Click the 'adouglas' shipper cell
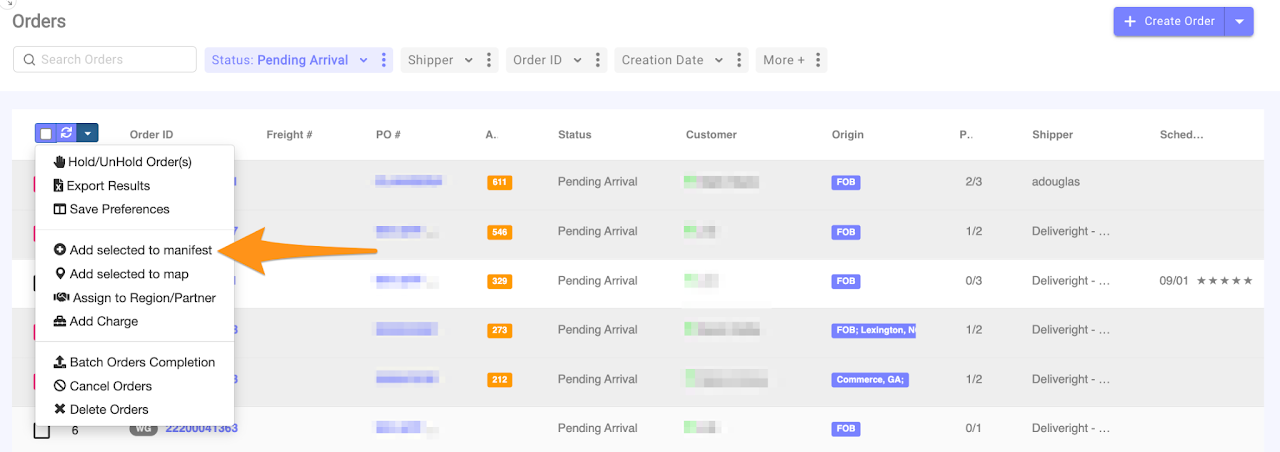The height and width of the screenshot is (452, 1280). click(x=1055, y=182)
